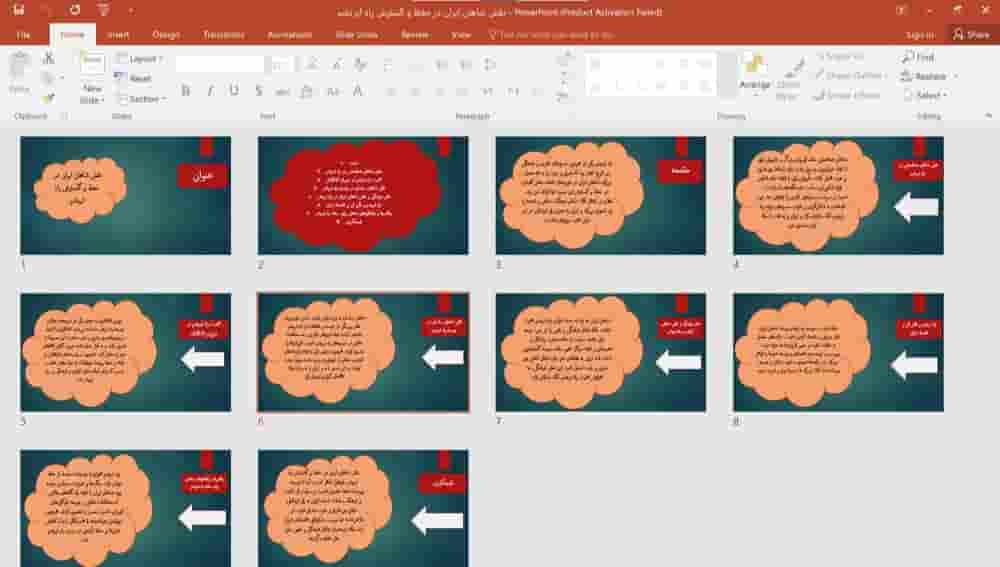1000x567 pixels.
Task: Click the Save icon in title bar
Action: pyautogui.click(x=18, y=10)
